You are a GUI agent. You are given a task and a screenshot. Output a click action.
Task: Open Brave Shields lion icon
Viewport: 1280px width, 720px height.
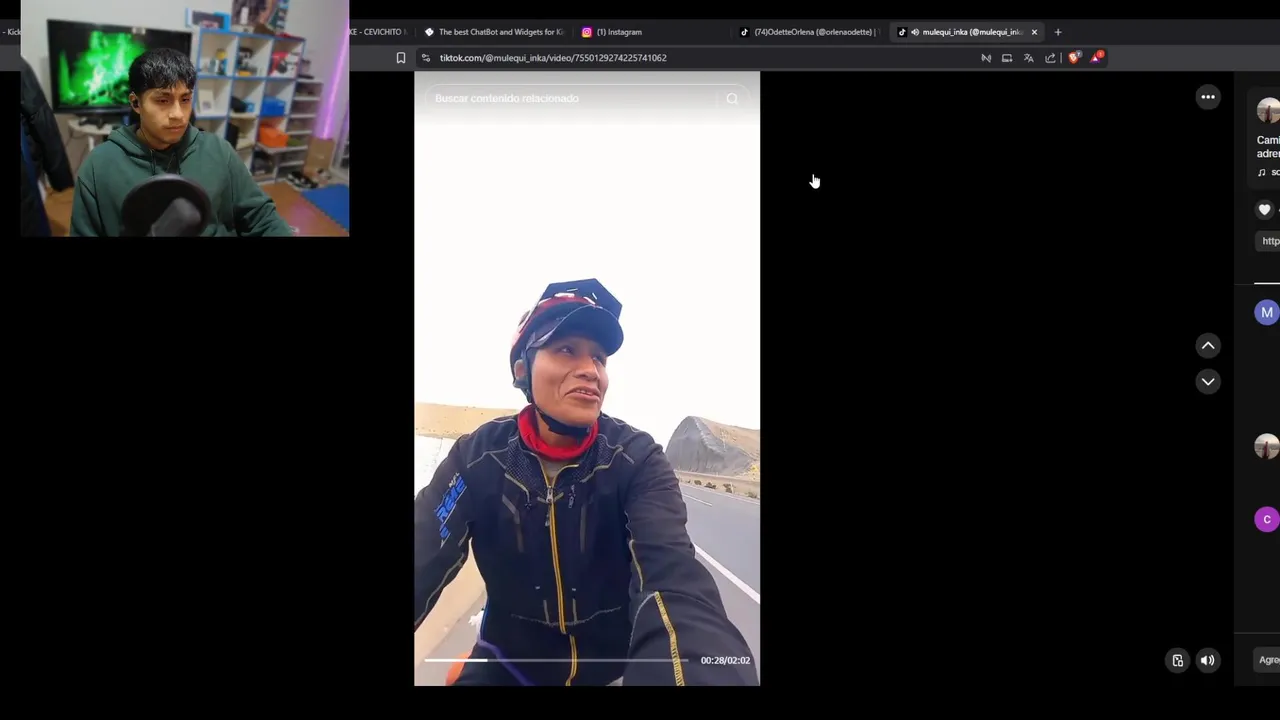[1073, 58]
